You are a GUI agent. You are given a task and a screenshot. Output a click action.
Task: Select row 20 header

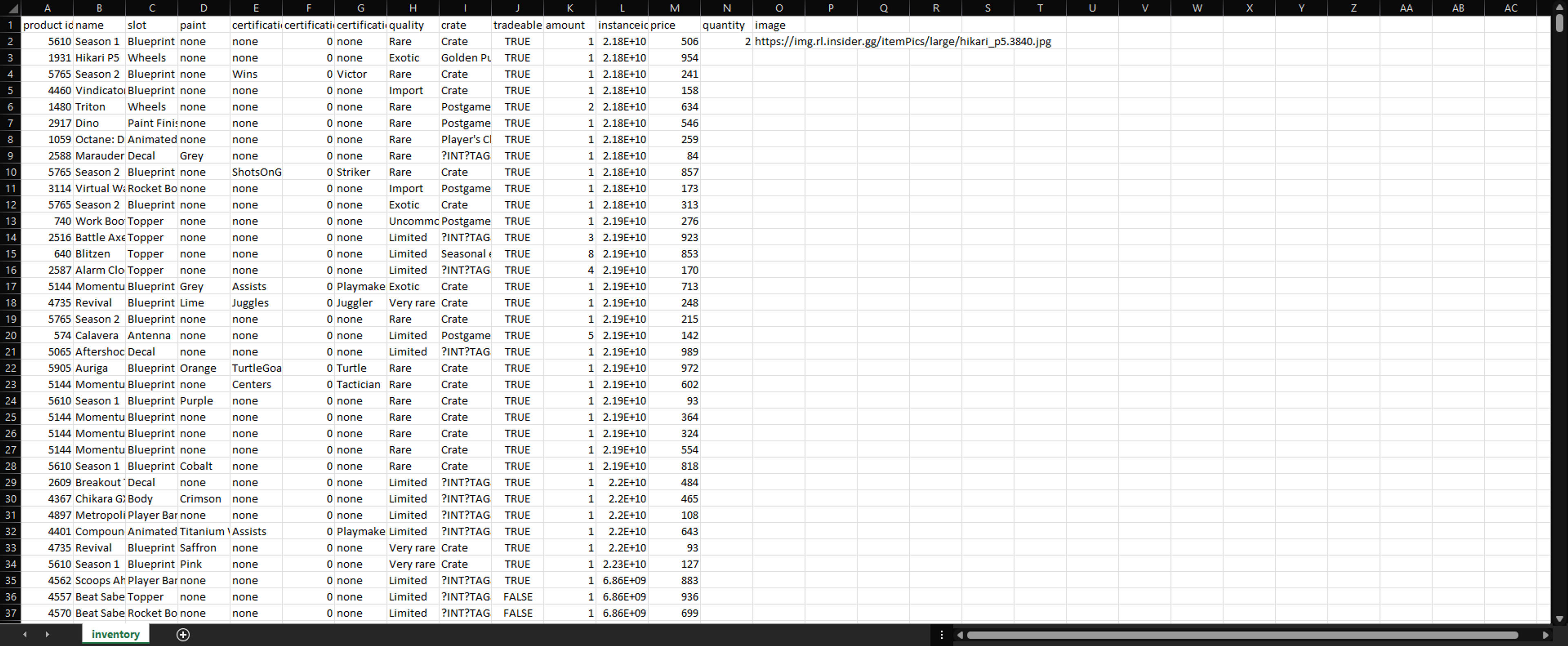click(10, 336)
